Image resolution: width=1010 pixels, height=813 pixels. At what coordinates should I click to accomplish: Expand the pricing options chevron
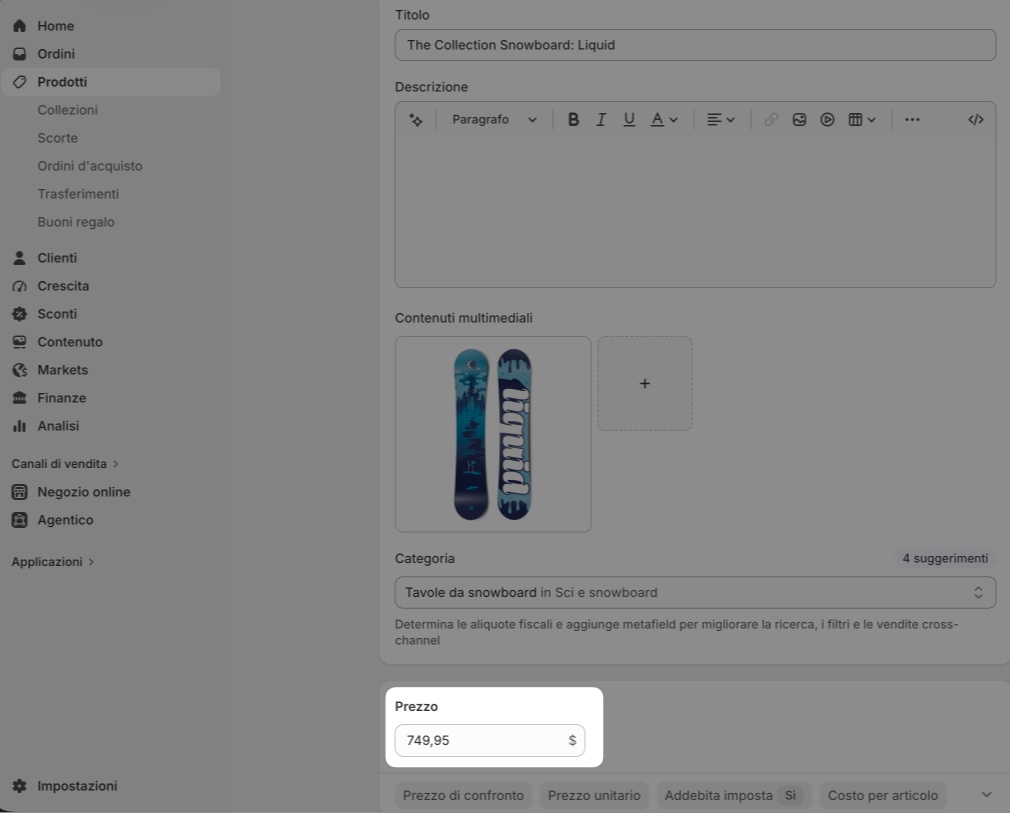pos(986,795)
